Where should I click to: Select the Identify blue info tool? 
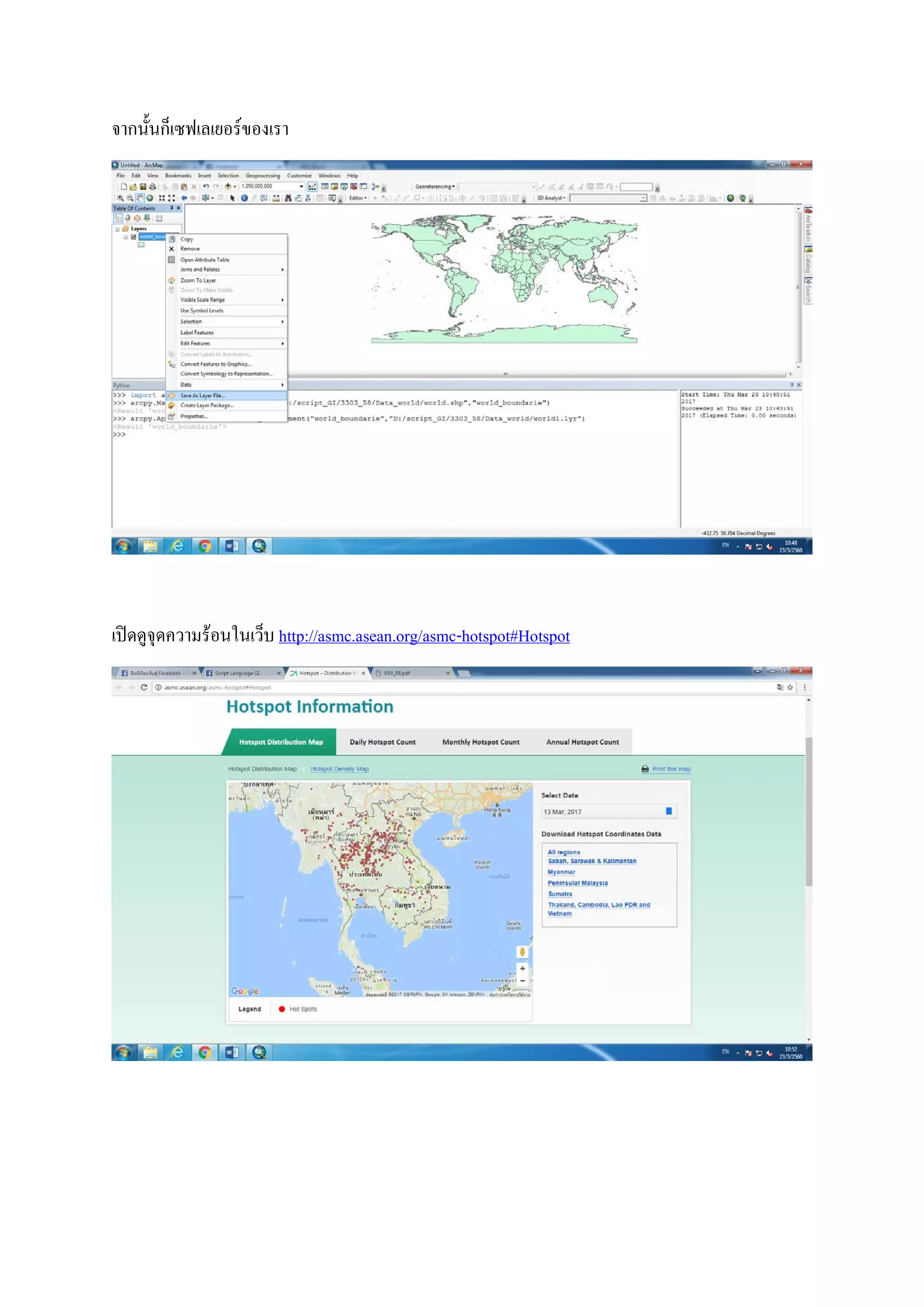(x=244, y=198)
